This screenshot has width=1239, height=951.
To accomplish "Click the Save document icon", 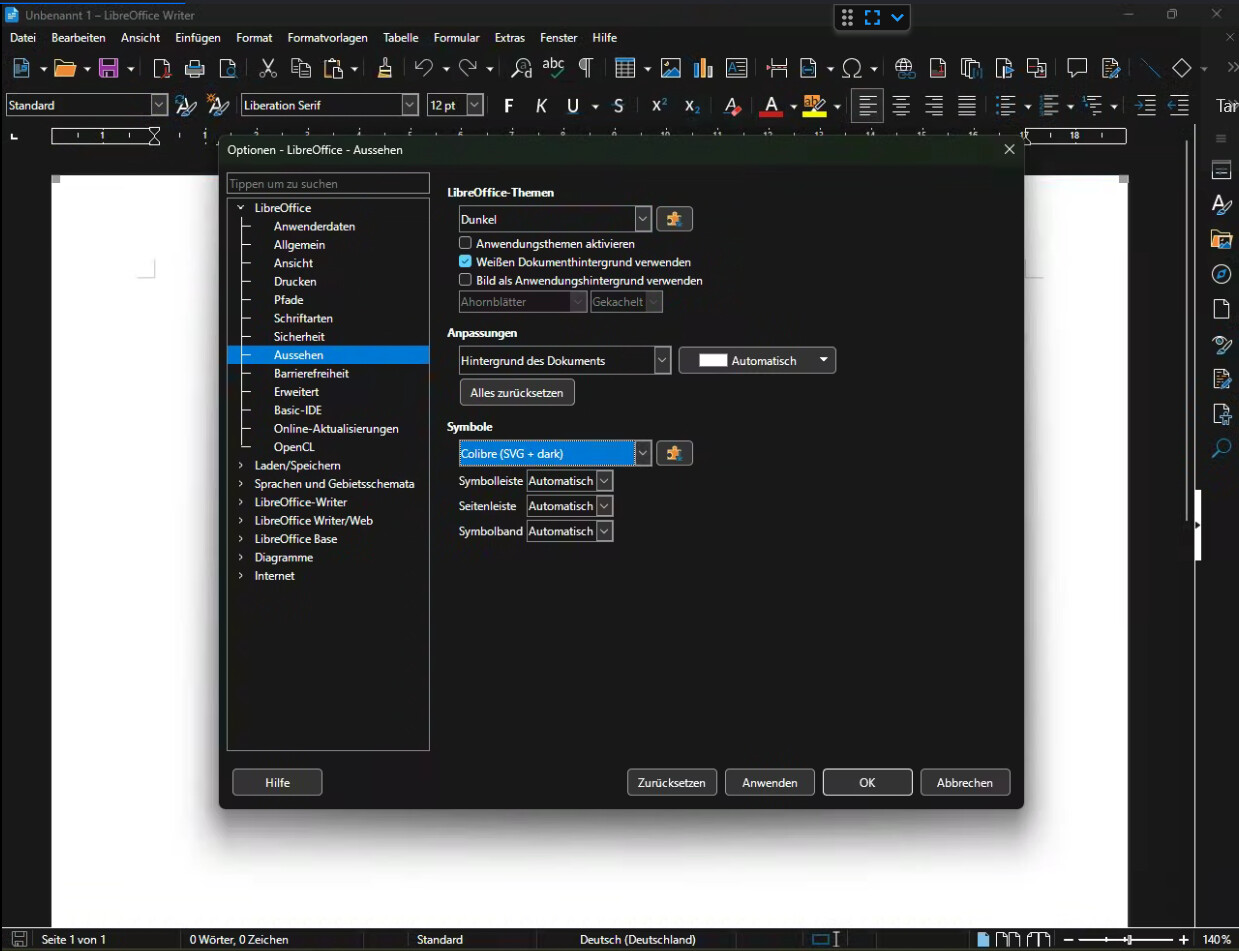I will 108,68.
